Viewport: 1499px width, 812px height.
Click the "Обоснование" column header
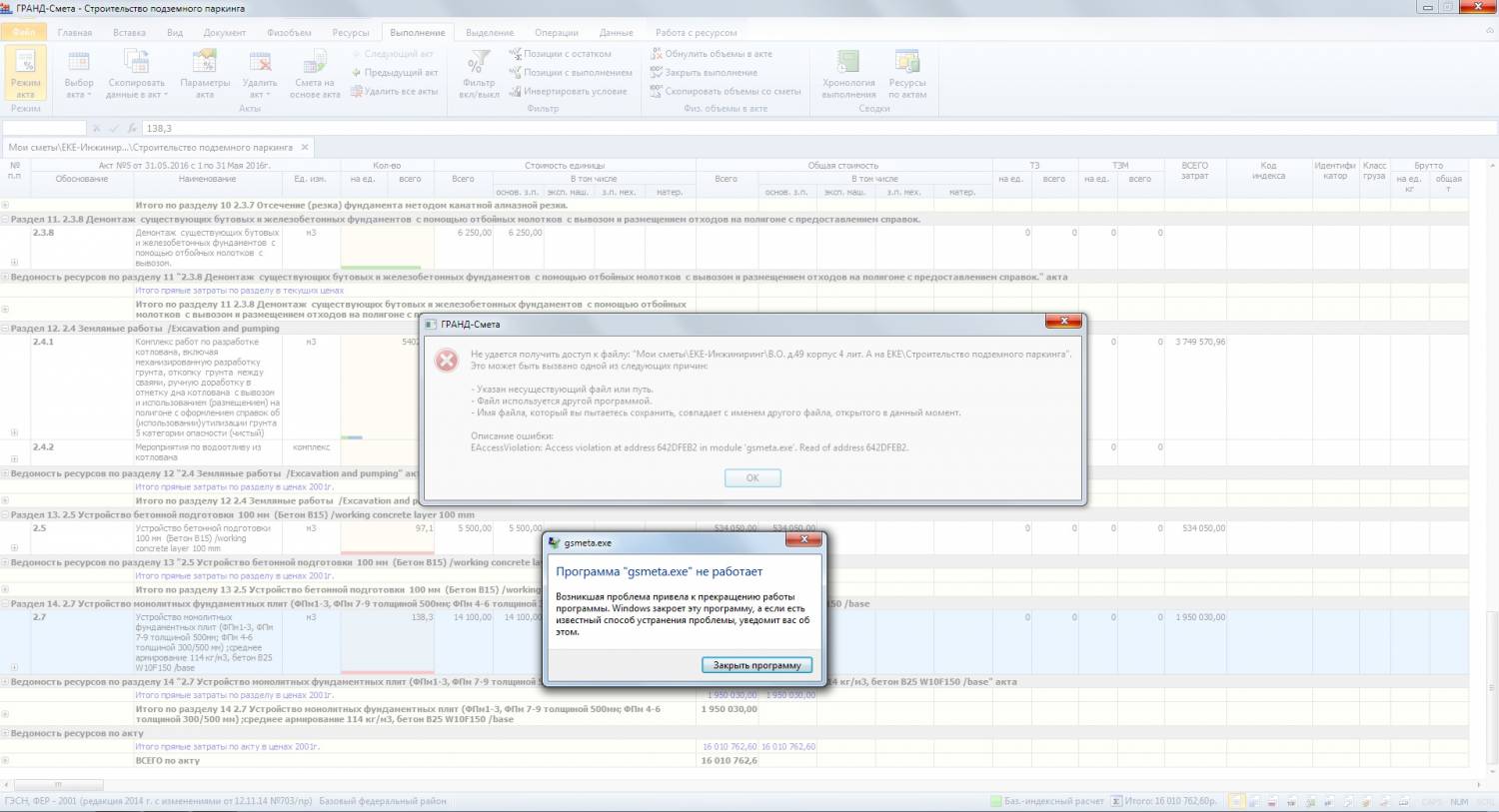click(82, 179)
